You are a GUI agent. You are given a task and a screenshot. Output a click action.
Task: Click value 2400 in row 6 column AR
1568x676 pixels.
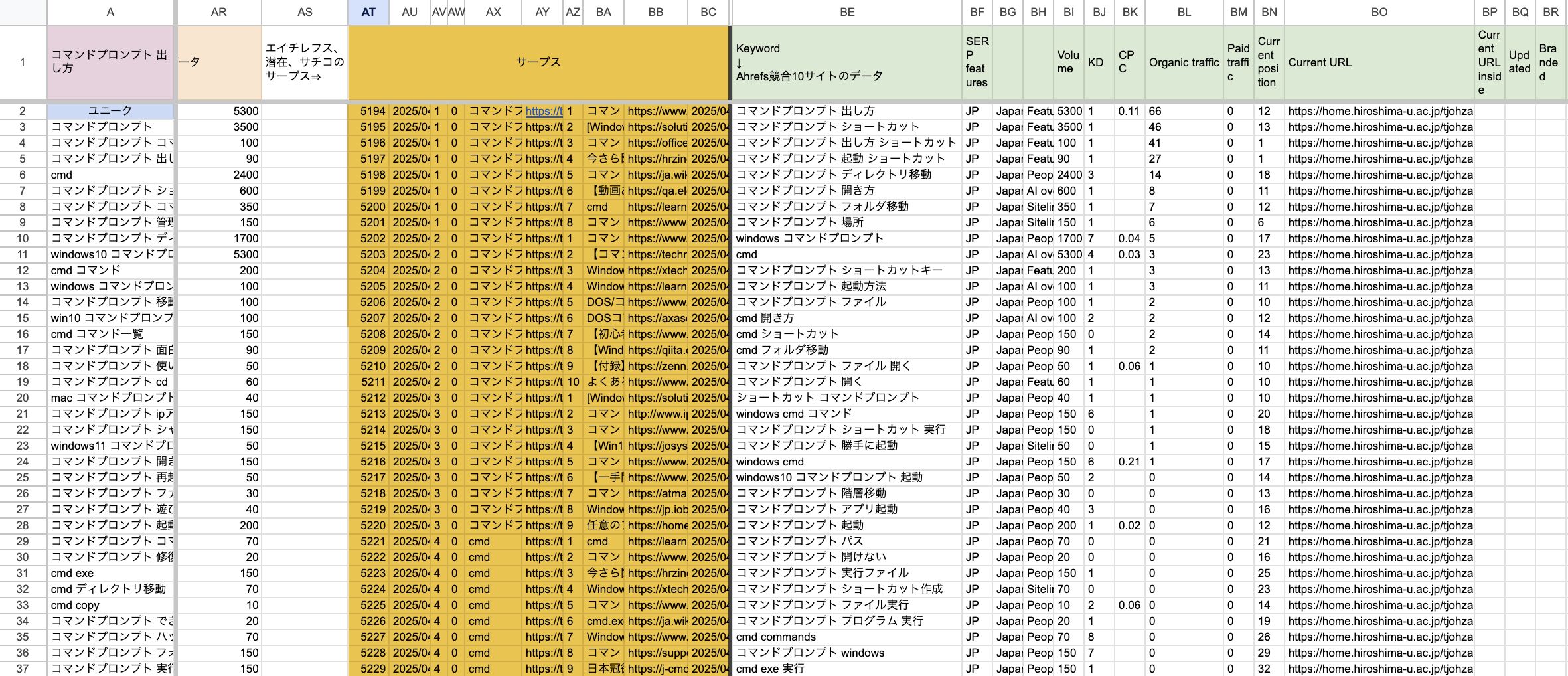point(218,175)
